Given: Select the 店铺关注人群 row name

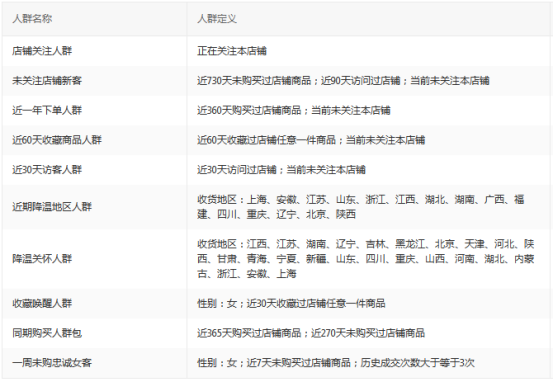Looking at the screenshot, I should point(42,51).
